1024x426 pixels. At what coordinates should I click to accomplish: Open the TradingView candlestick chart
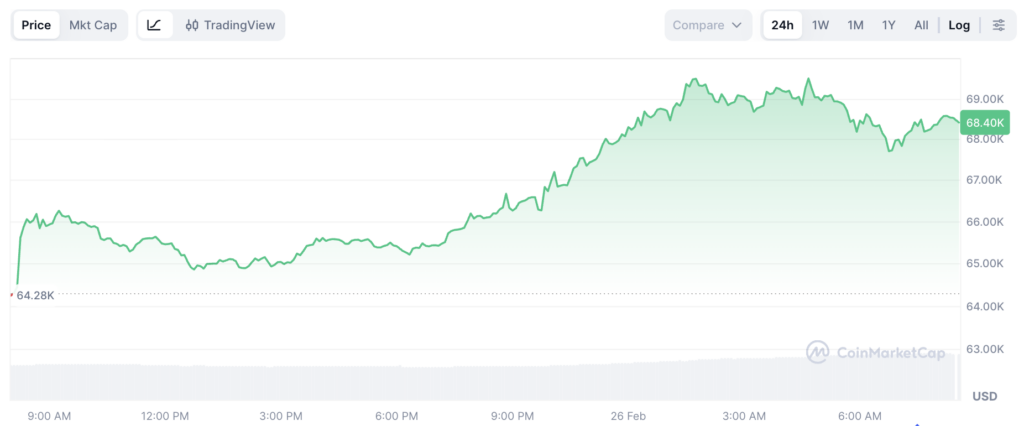point(230,25)
